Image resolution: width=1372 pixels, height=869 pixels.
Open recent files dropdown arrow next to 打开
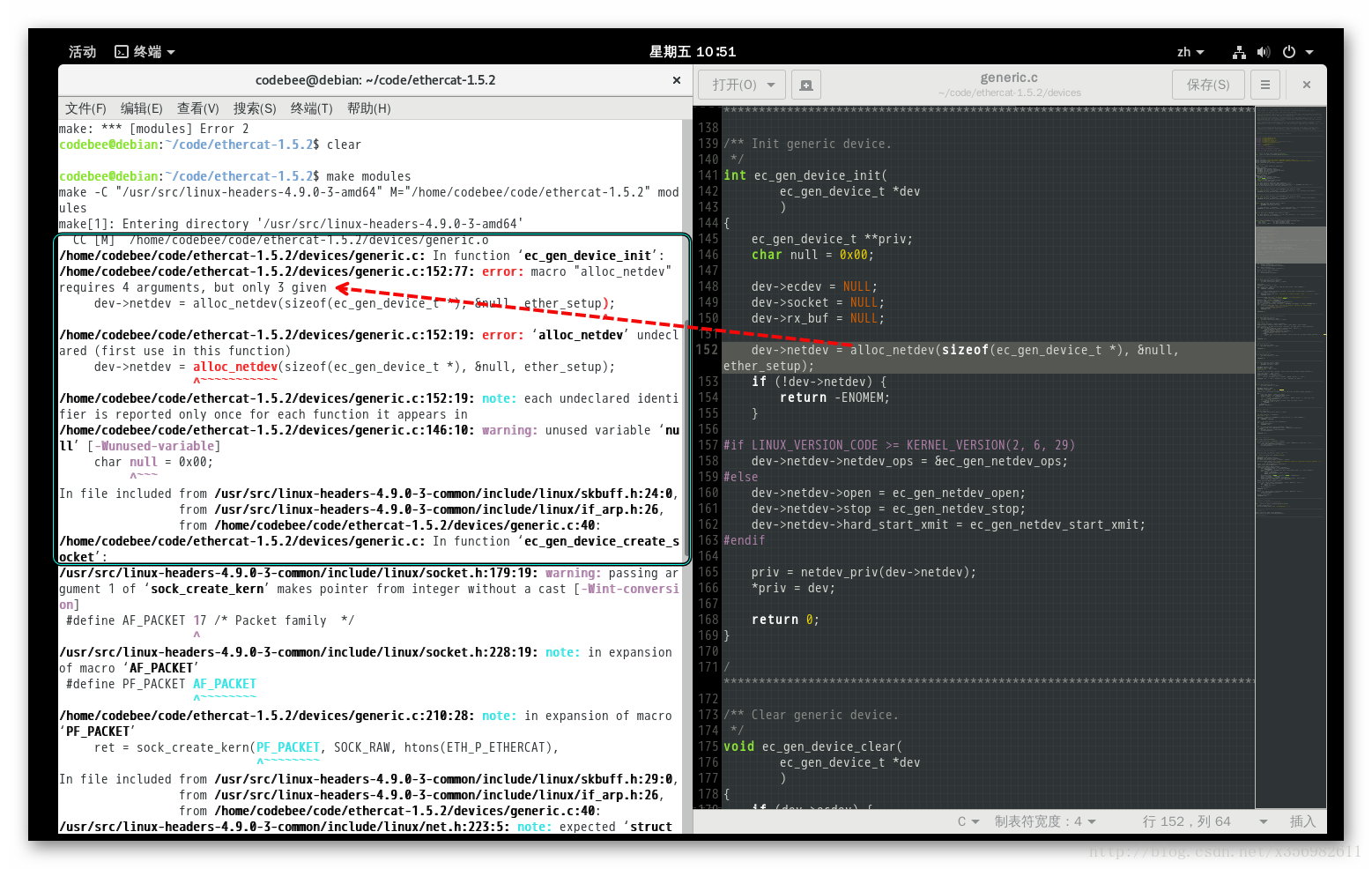tap(771, 85)
